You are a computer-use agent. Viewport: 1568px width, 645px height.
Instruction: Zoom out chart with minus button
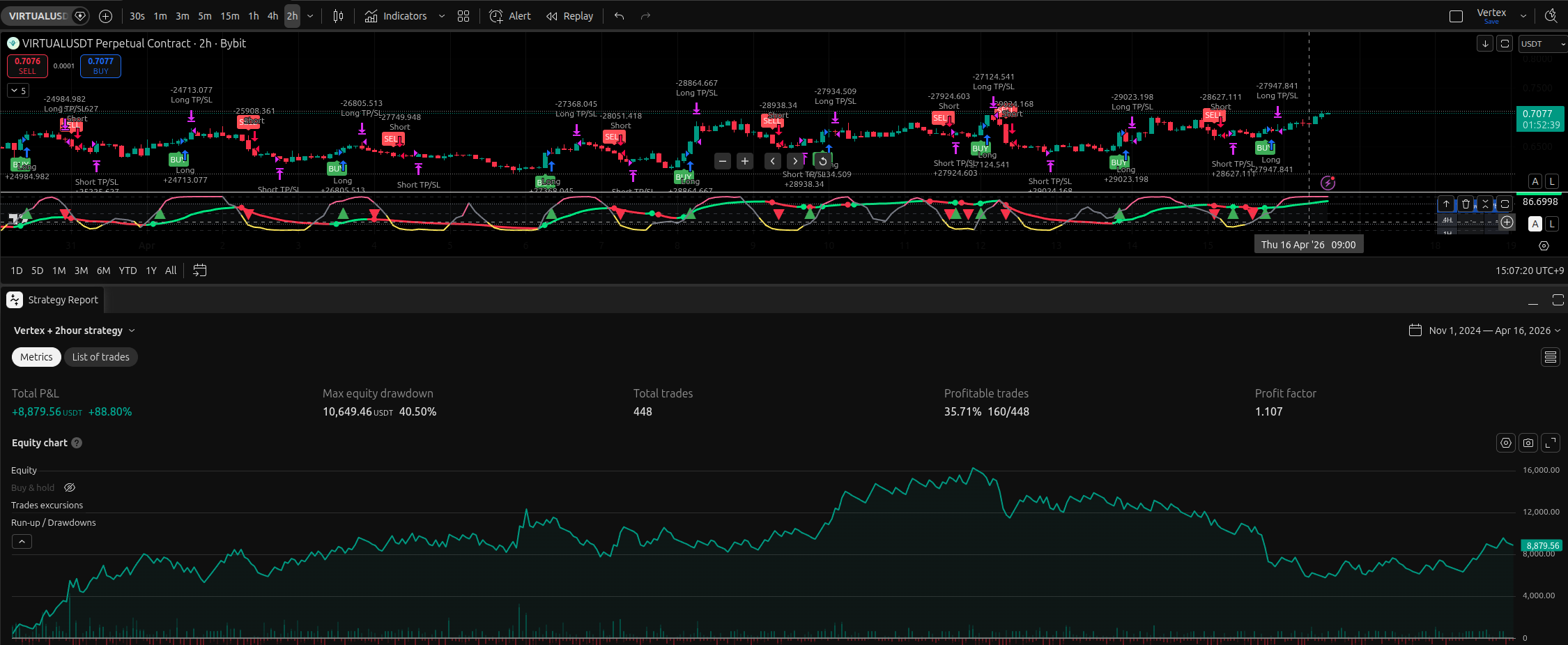pyautogui.click(x=723, y=161)
